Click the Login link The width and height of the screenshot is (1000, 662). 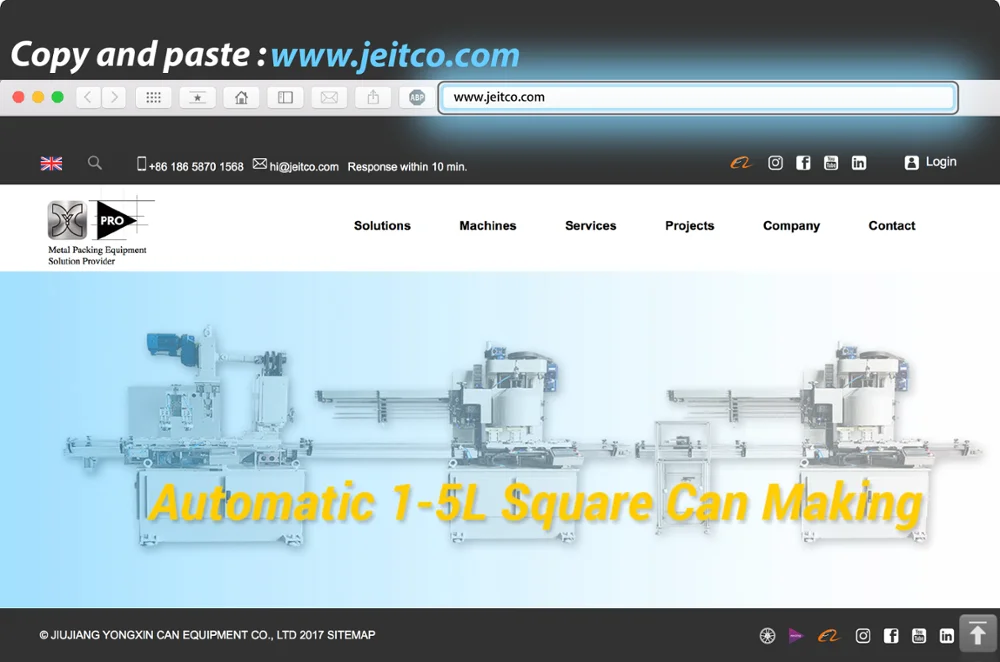click(931, 162)
